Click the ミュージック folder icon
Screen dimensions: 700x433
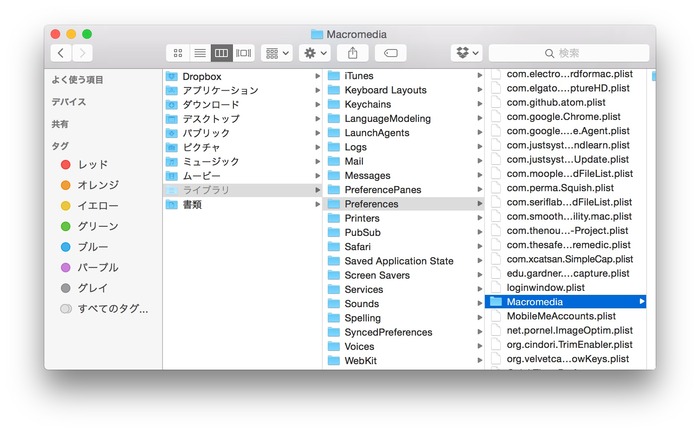[x=171, y=162]
